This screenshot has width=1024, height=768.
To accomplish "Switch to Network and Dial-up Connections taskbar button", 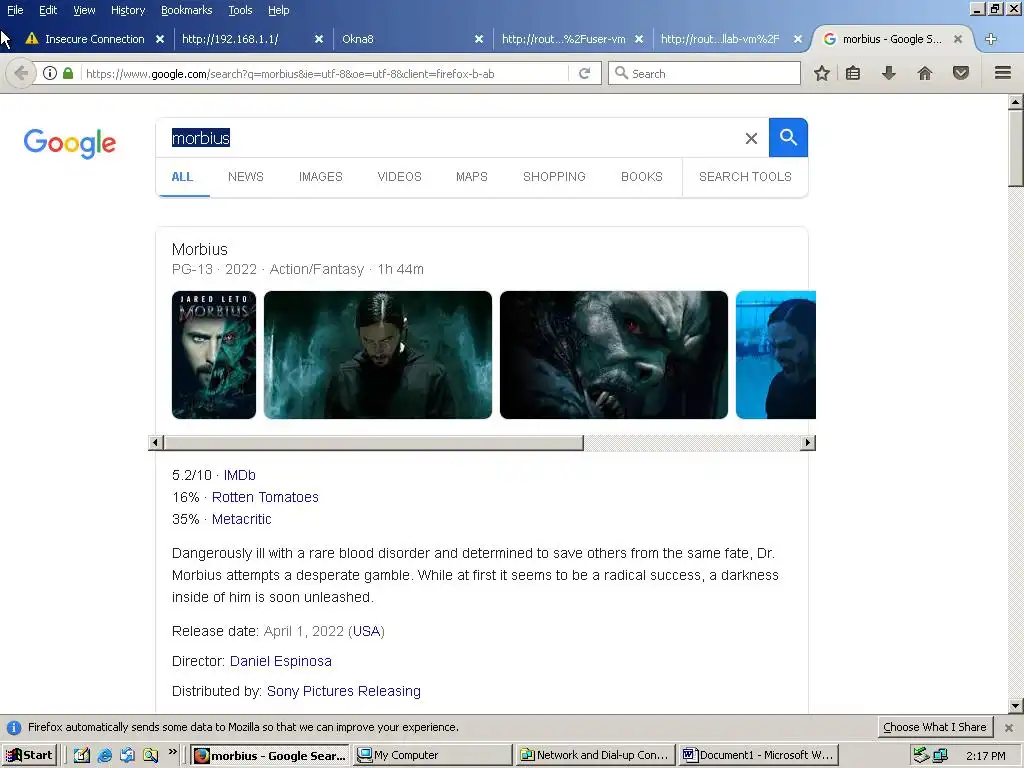I will pyautogui.click(x=596, y=756).
